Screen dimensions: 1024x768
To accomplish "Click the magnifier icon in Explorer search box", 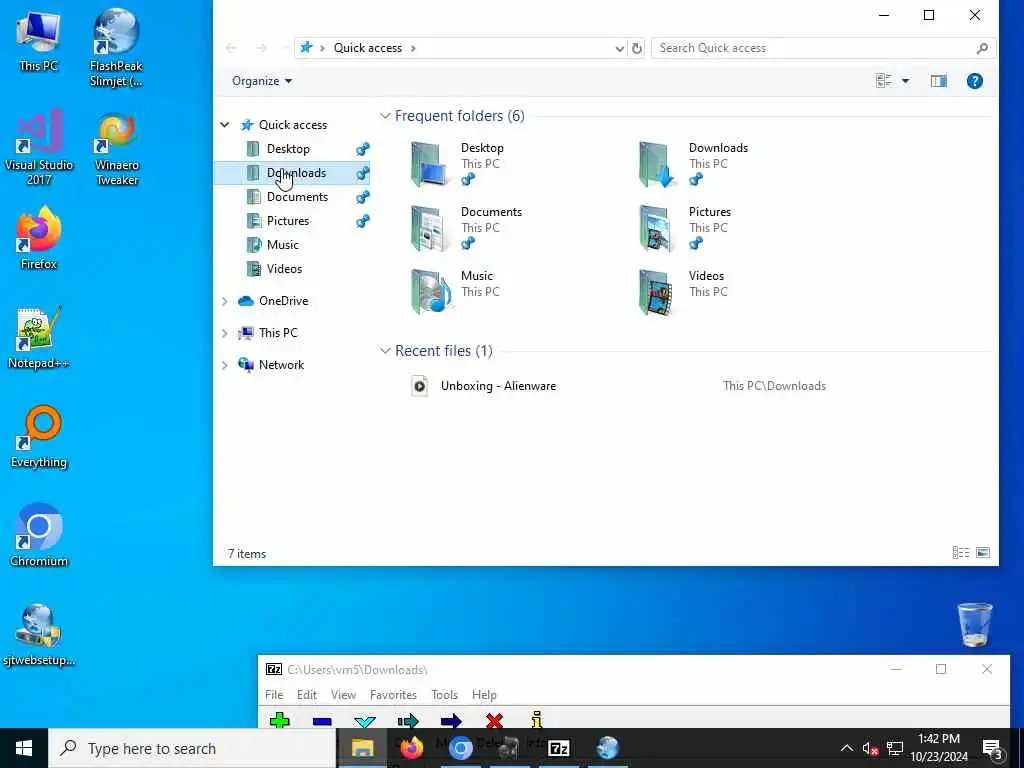I will click(982, 48).
